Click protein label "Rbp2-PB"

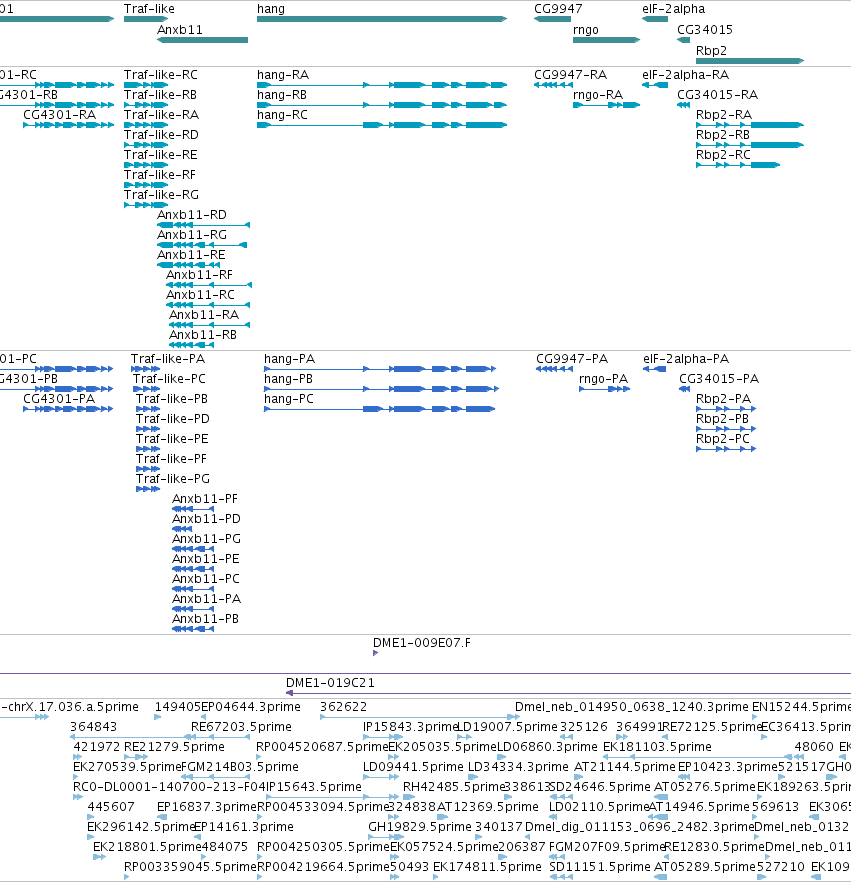(722, 419)
